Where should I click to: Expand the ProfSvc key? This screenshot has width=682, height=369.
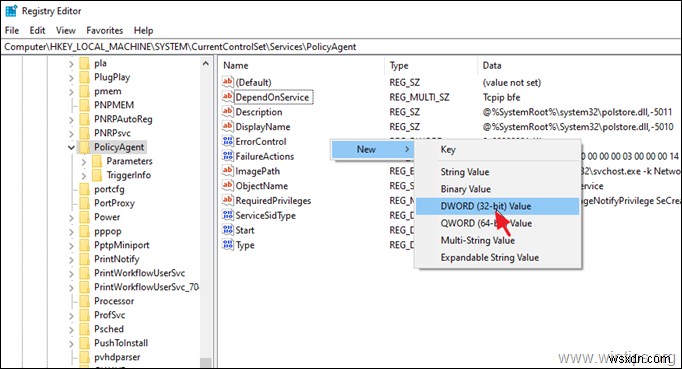pyautogui.click(x=71, y=315)
